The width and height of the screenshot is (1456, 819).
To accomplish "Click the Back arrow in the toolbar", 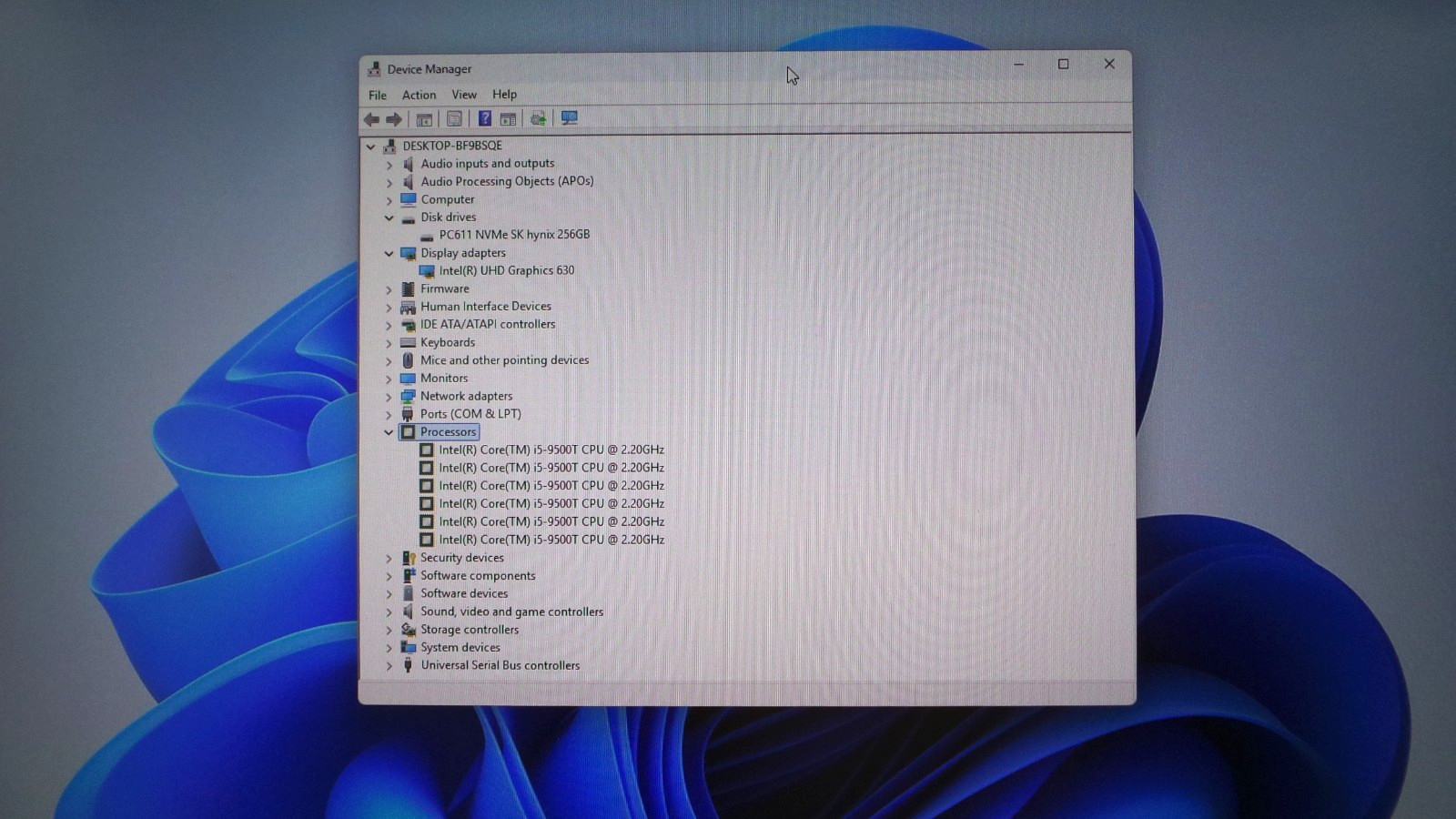I will [x=371, y=119].
